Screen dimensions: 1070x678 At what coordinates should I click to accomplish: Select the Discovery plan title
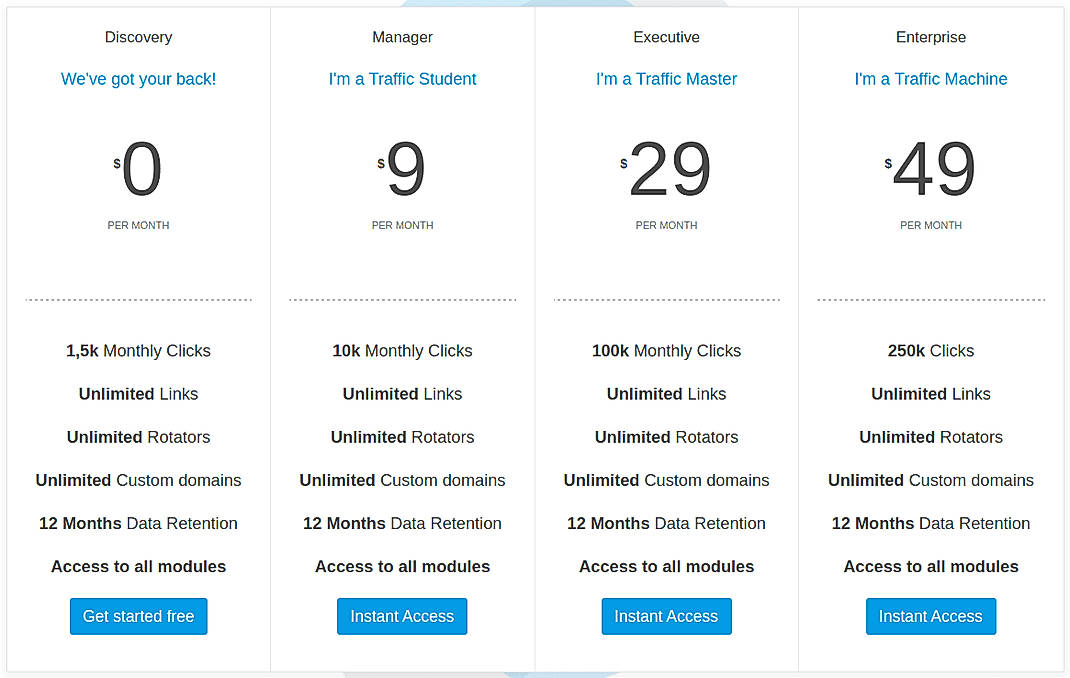pyautogui.click(x=139, y=37)
